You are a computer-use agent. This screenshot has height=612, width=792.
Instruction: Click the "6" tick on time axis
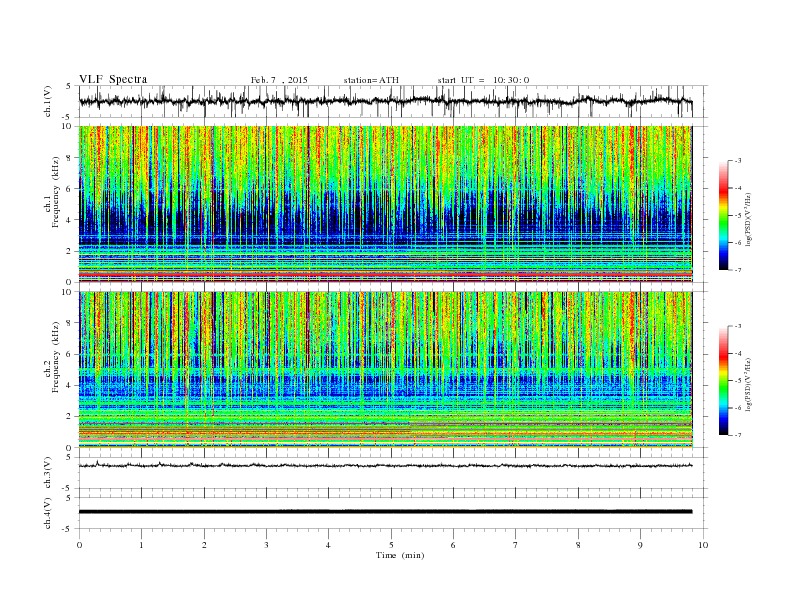453,545
